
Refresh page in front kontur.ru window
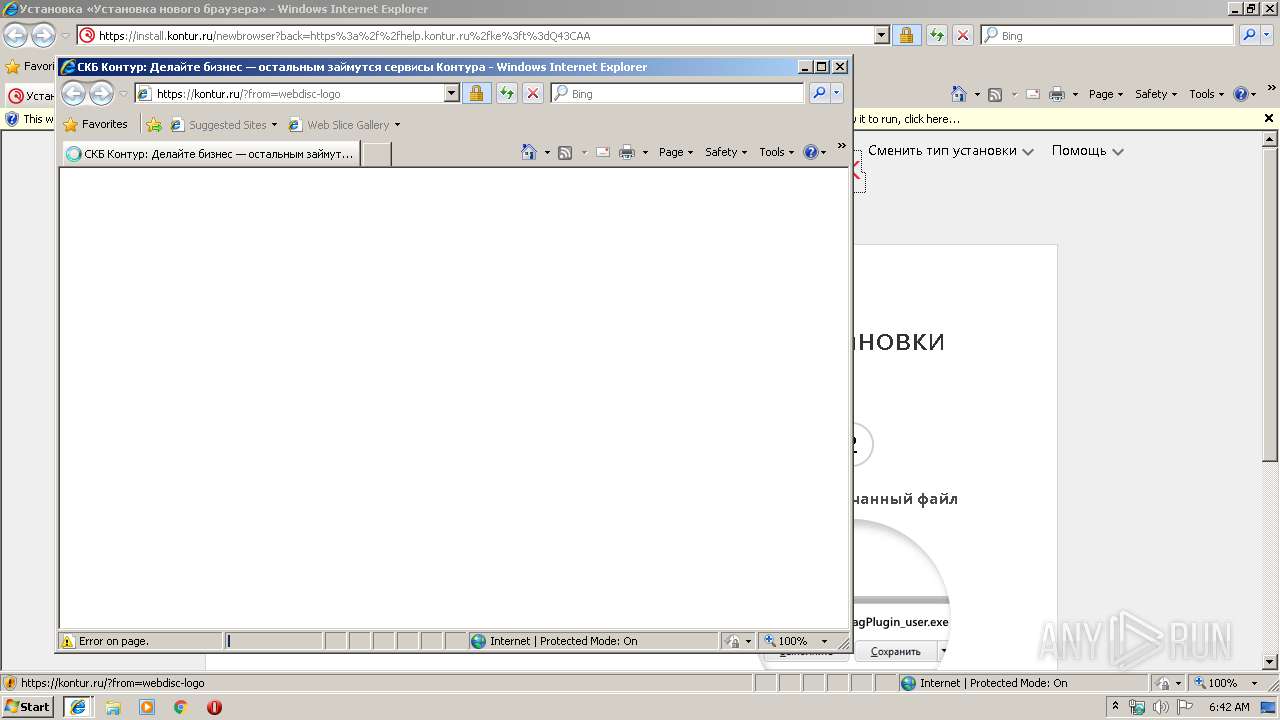pyautogui.click(x=507, y=93)
